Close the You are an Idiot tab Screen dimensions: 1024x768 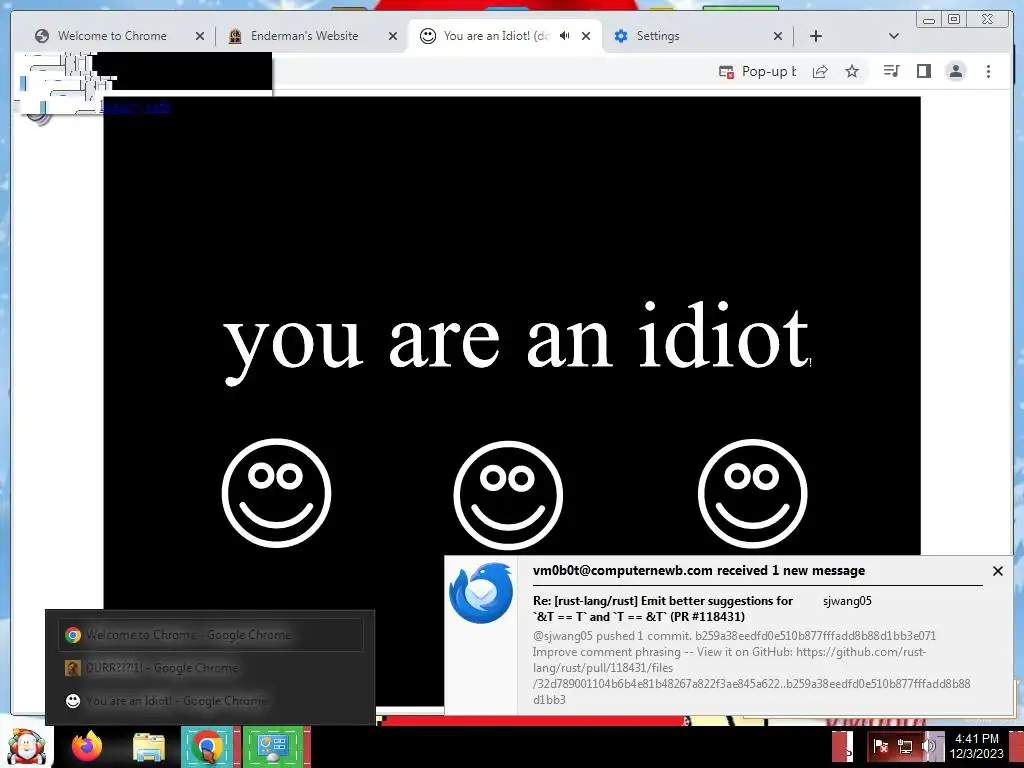[x=586, y=36]
